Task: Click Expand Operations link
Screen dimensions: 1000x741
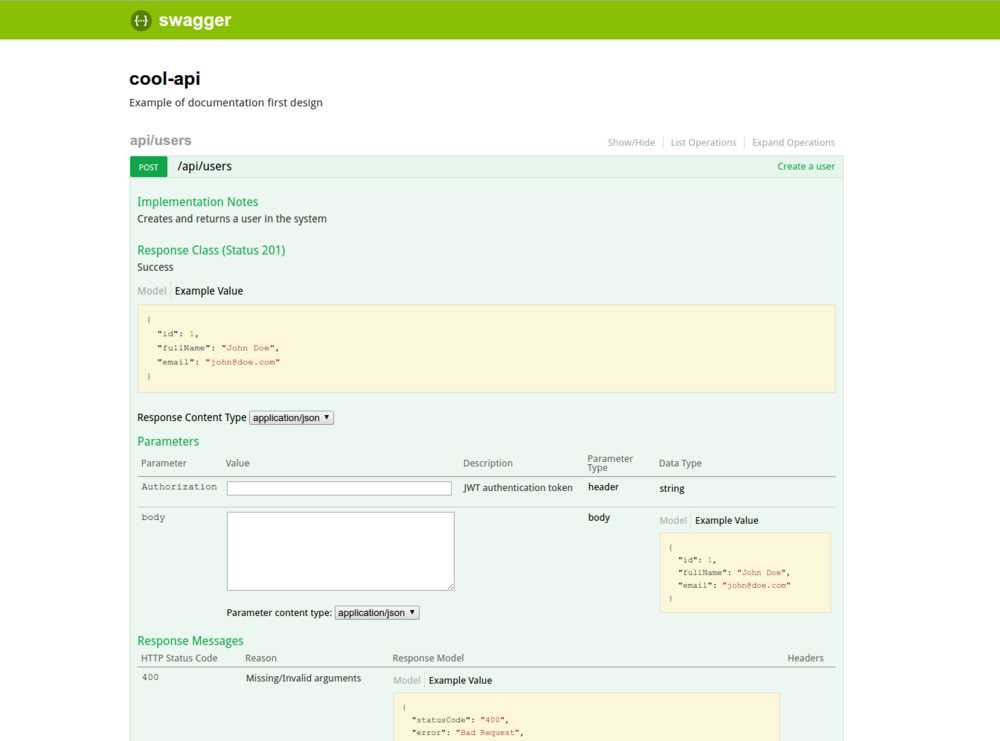Action: point(793,142)
